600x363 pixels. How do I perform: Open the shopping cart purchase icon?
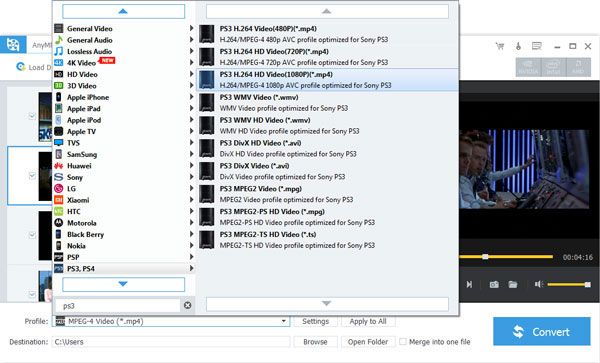point(500,46)
